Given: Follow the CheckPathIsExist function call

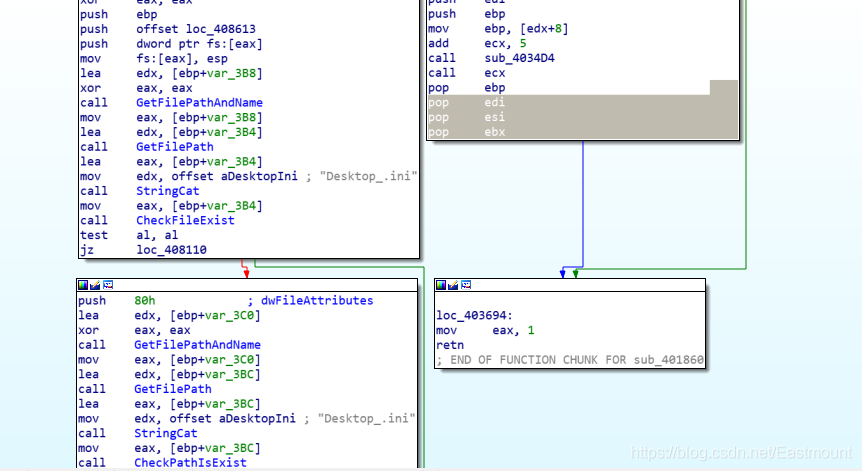Looking at the screenshot, I should coord(190,463).
